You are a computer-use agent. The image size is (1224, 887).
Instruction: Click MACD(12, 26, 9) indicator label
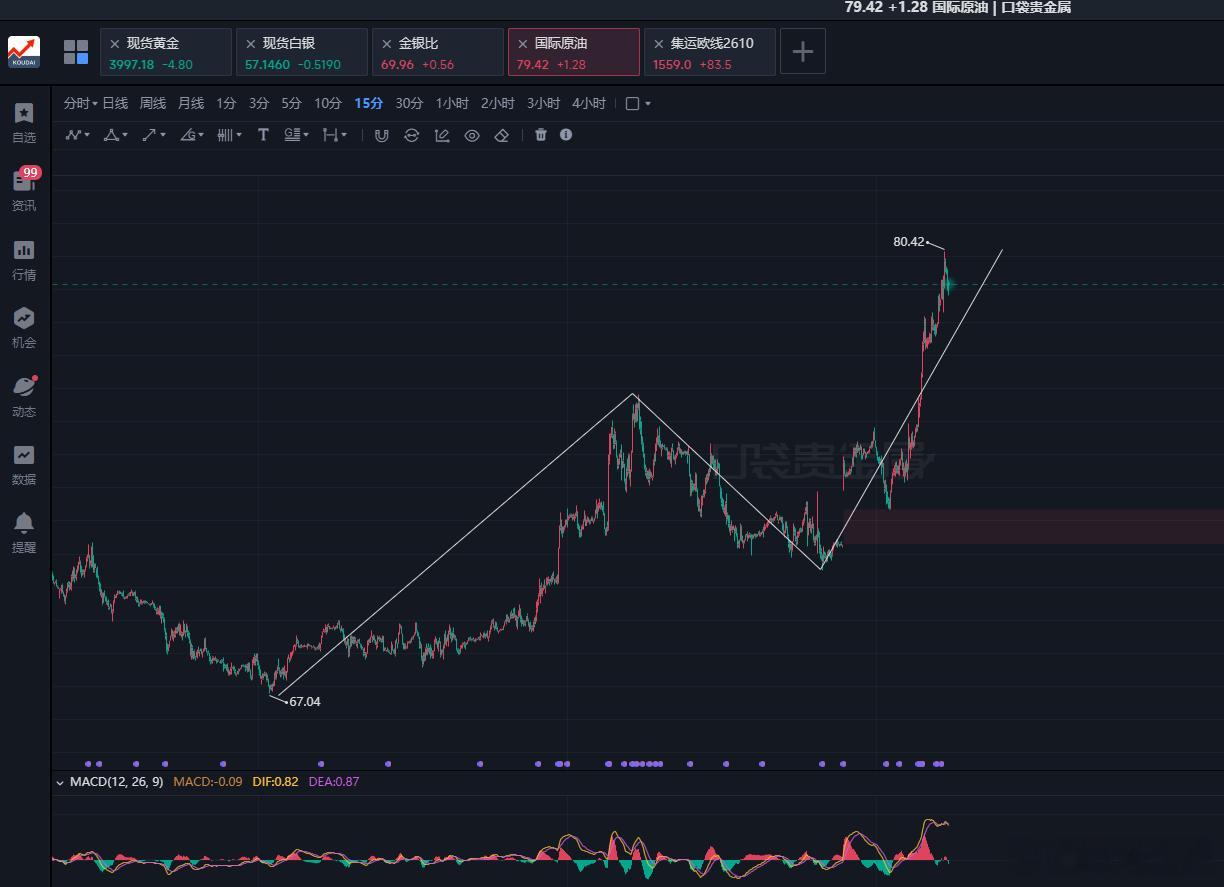tap(117, 782)
